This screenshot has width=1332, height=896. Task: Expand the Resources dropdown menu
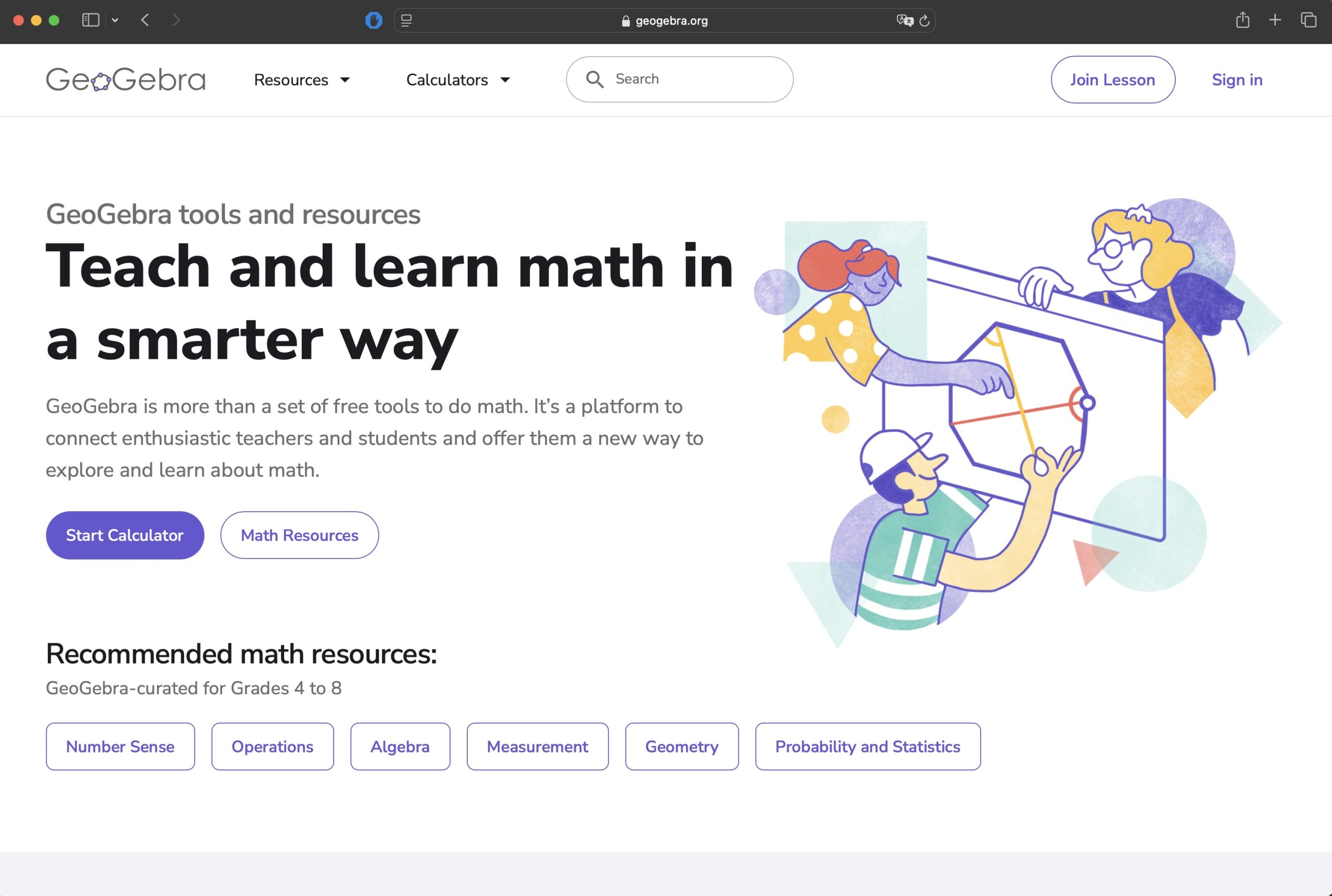point(302,80)
